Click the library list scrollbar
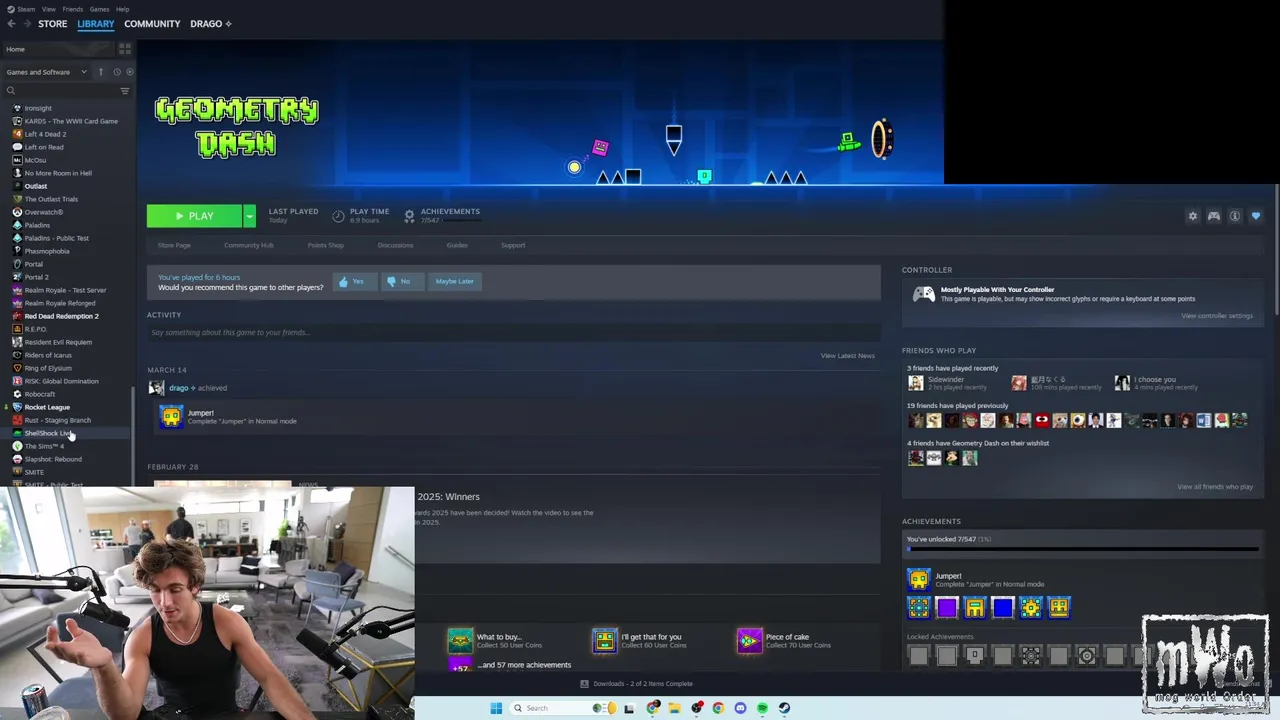The height and width of the screenshot is (720, 1280). pos(133,434)
